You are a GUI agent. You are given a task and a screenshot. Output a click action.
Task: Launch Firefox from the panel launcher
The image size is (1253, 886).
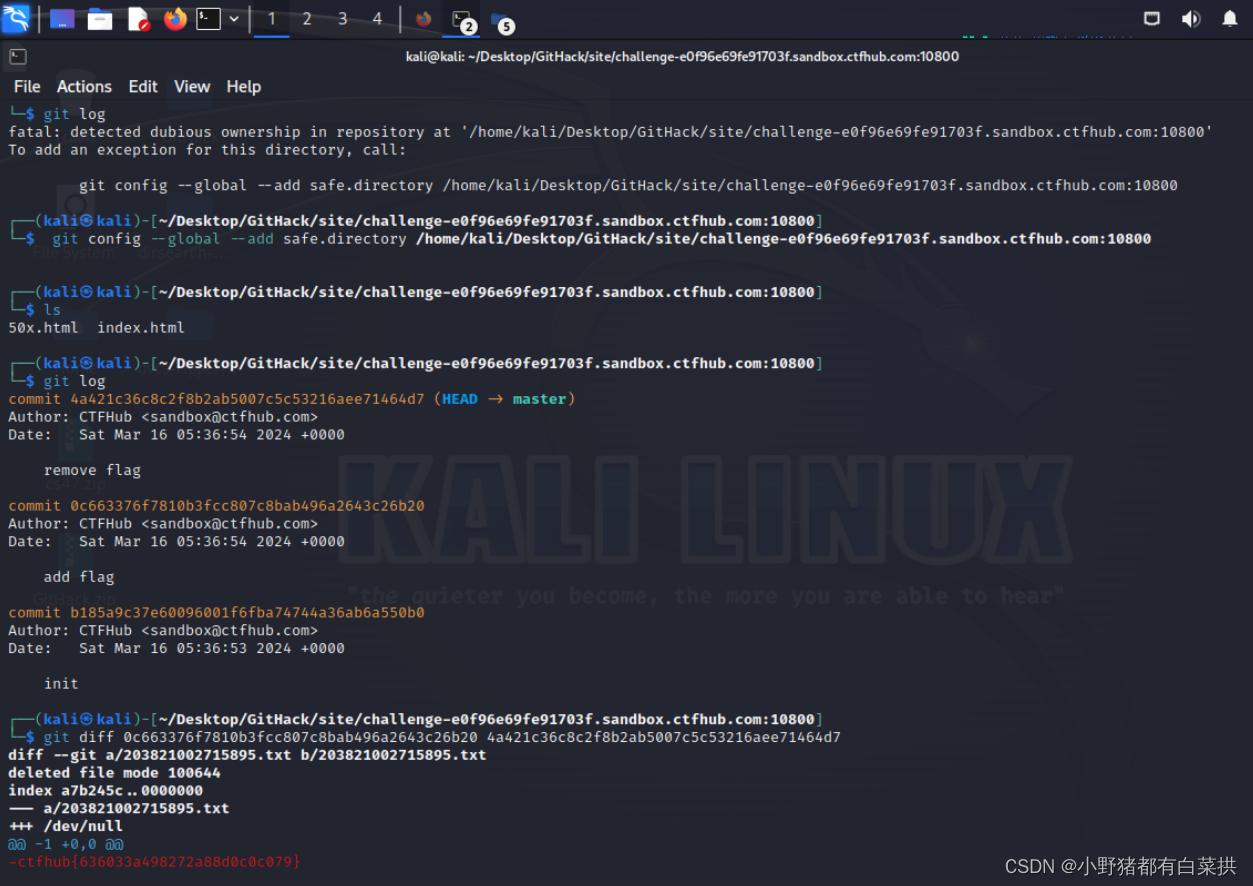pyautogui.click(x=175, y=18)
